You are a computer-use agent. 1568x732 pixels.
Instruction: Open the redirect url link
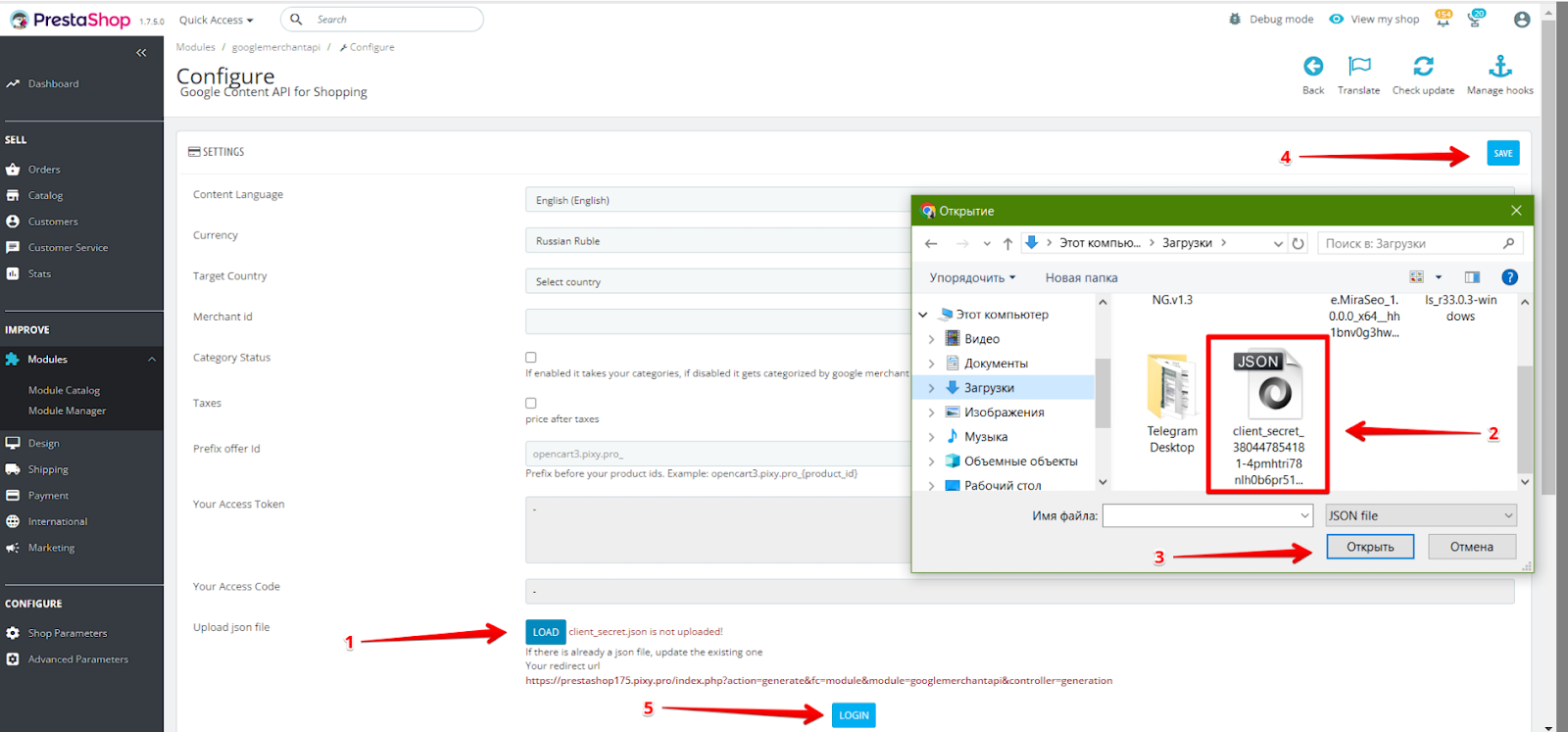tap(818, 680)
